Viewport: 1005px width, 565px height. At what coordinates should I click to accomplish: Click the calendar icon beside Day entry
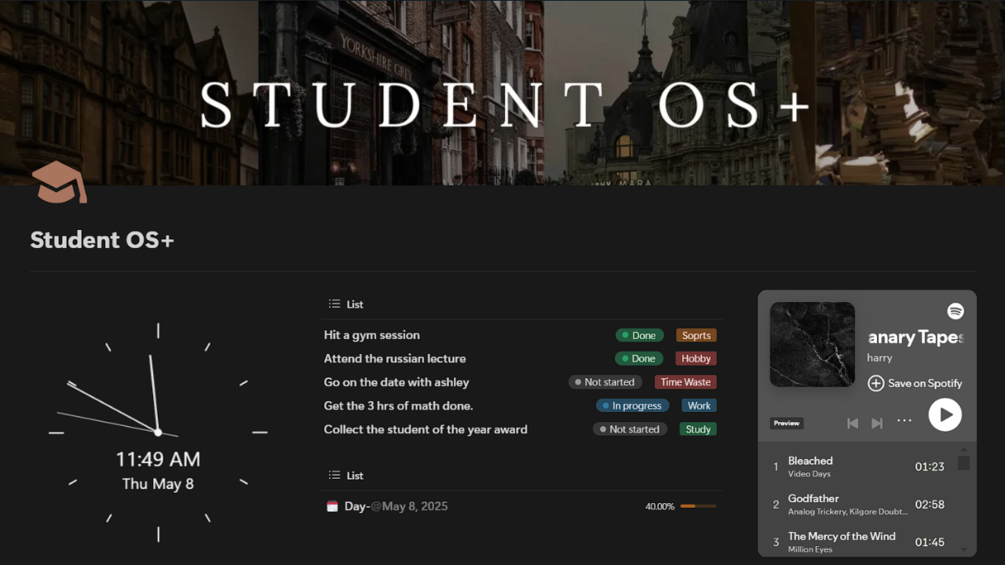[x=332, y=506]
